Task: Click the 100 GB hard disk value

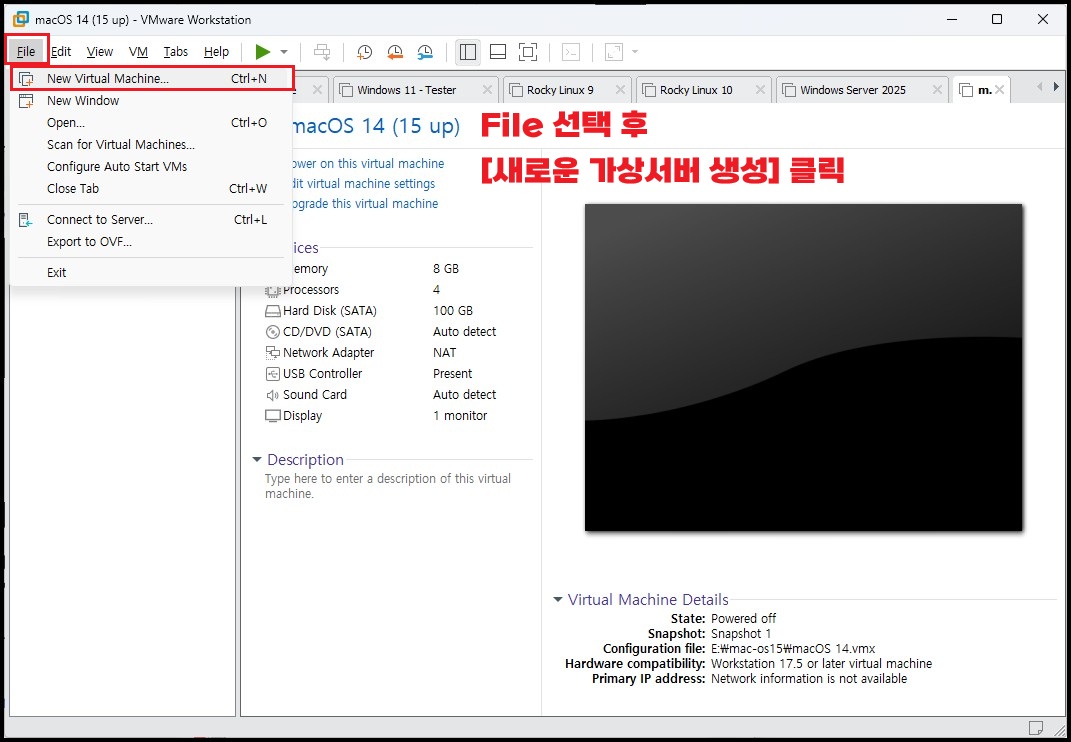Action: tap(453, 311)
